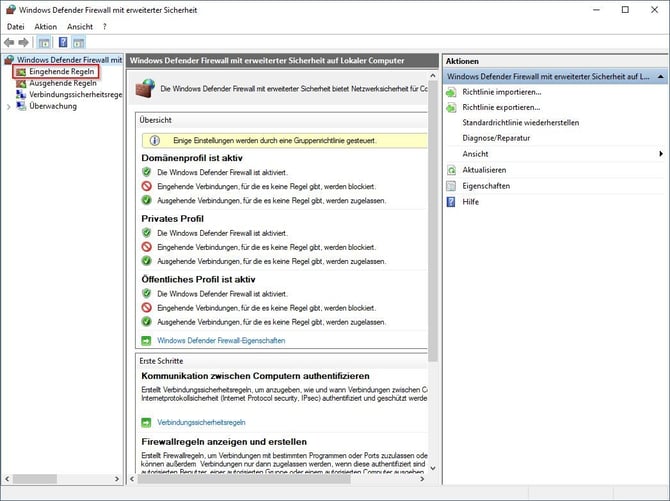Click the Aktualisieren refresh icon

tap(453, 170)
